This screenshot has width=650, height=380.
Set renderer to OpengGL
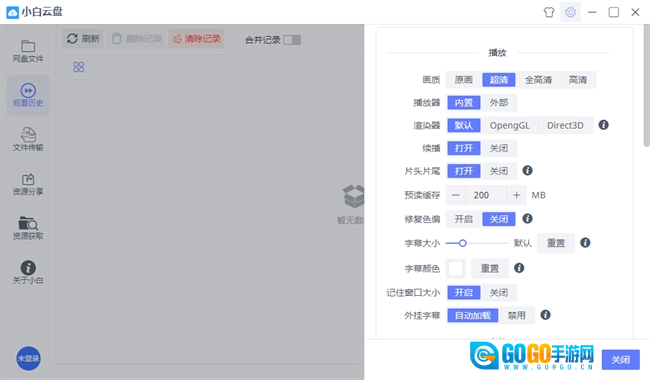[509, 126]
